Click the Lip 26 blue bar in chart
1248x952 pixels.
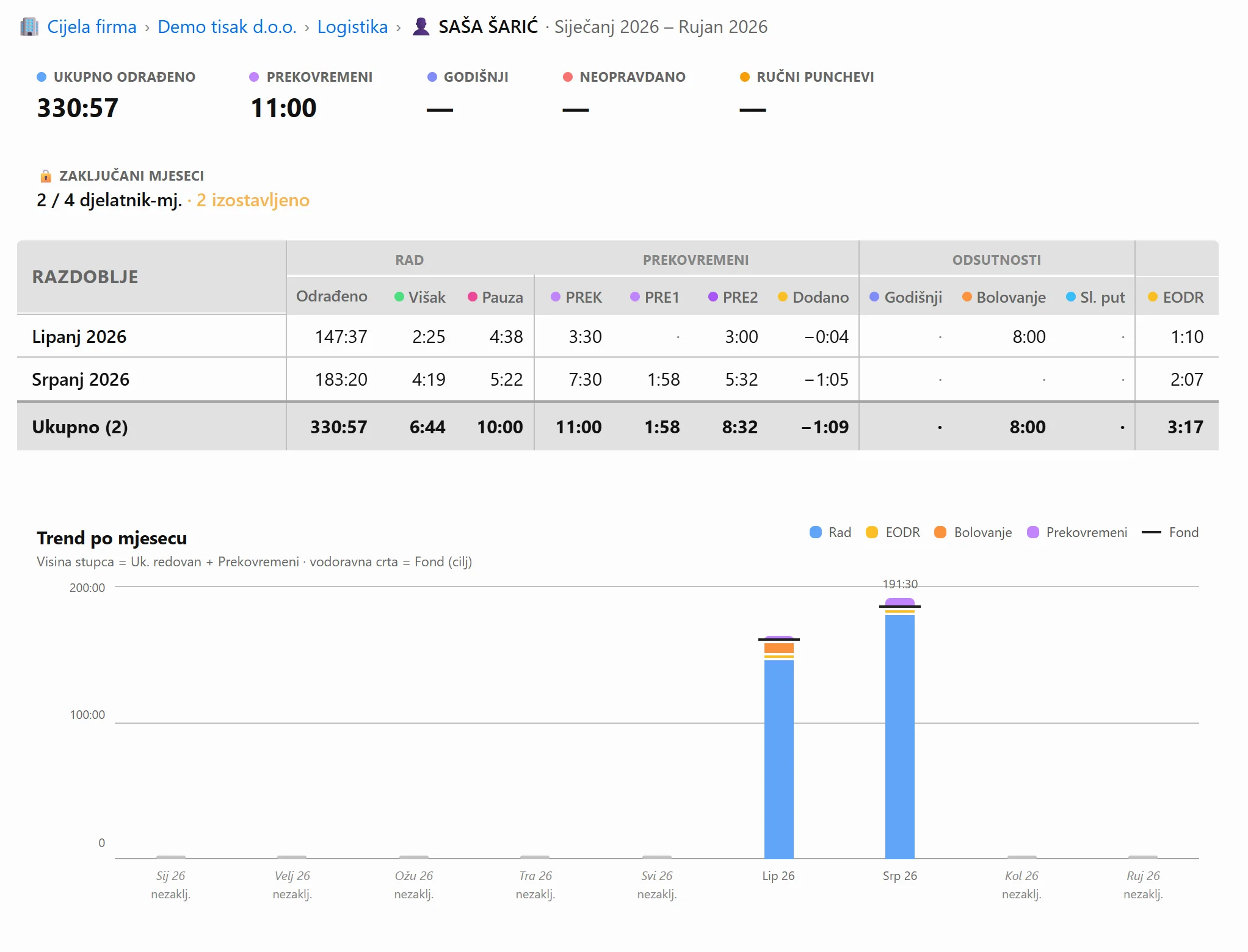779,759
